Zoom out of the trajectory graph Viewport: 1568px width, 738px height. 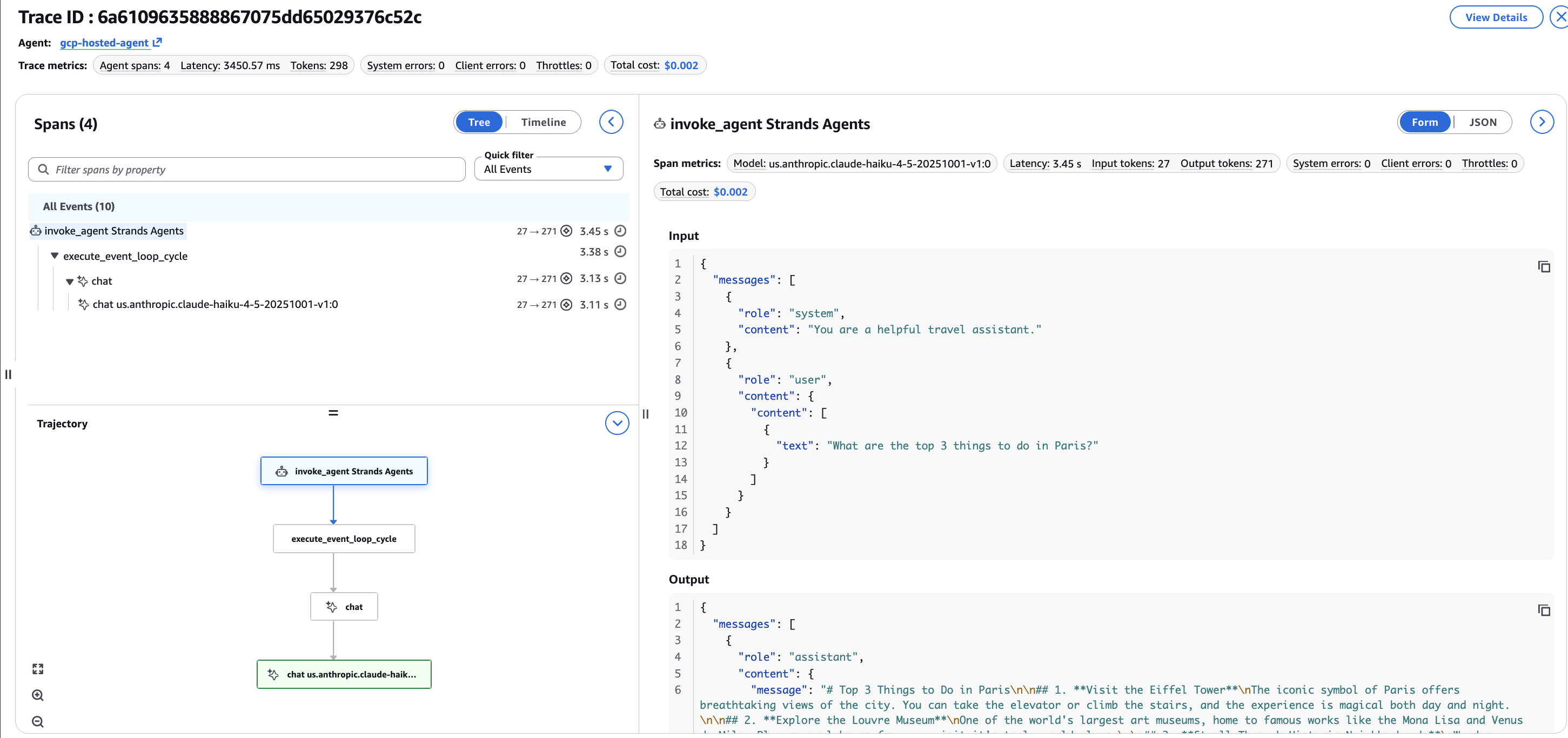click(x=38, y=722)
